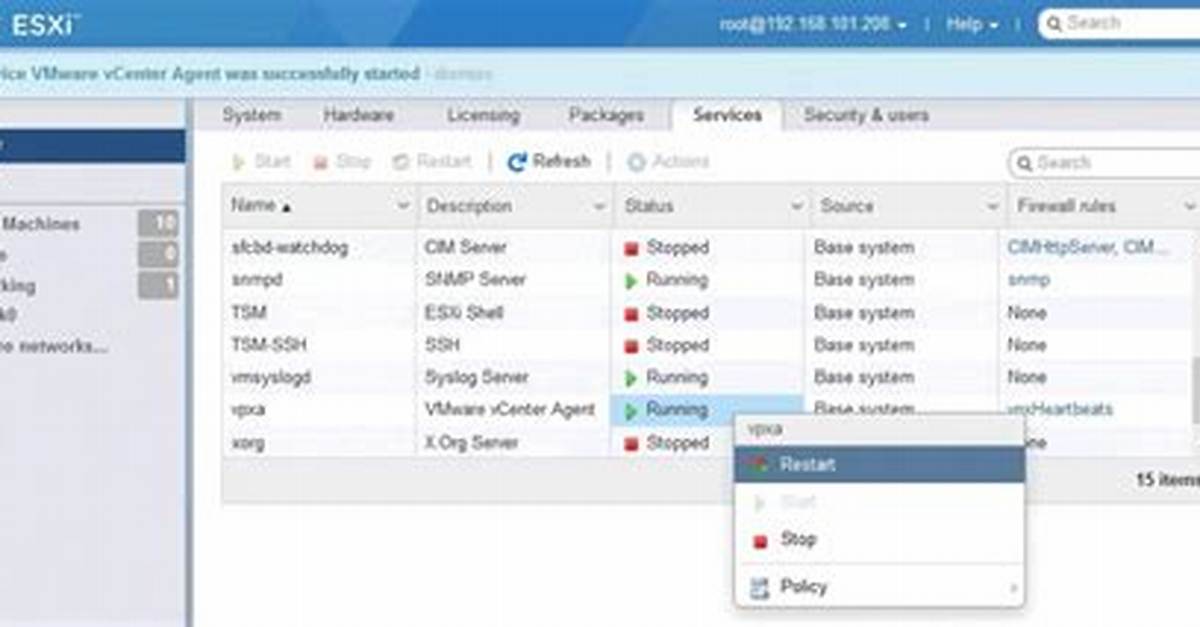Click the top header Search field

click(x=1118, y=23)
